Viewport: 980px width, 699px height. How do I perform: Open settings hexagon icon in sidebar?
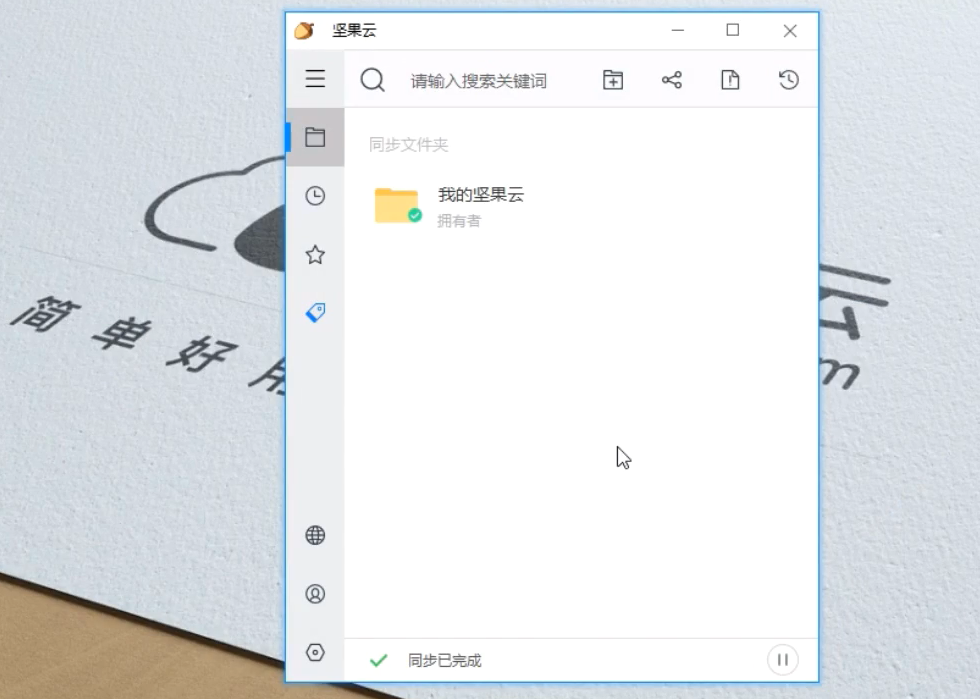(x=315, y=652)
